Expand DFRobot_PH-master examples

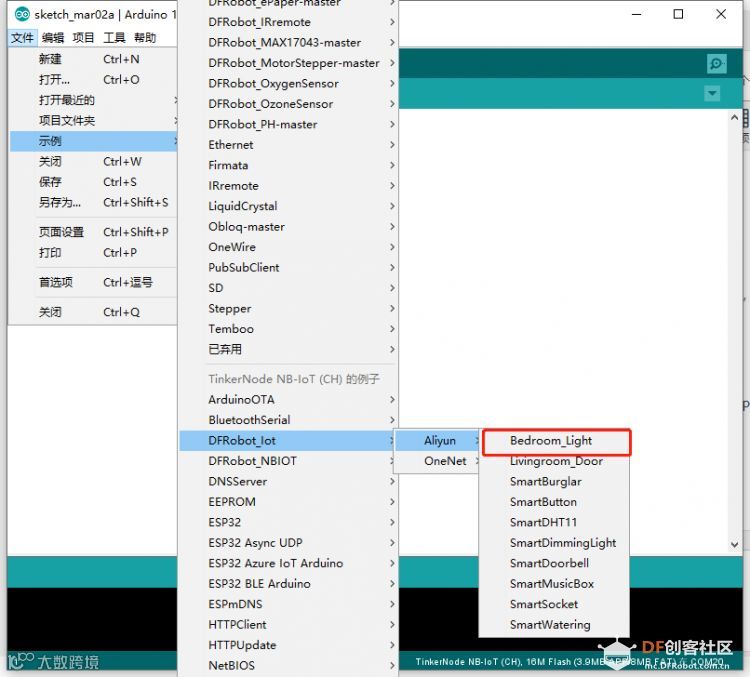288,124
